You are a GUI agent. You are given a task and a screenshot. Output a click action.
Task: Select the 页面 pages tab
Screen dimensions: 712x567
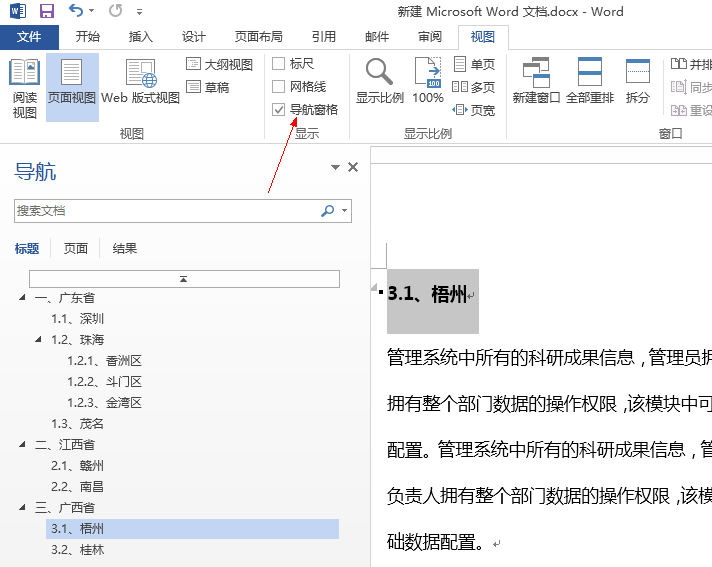75,248
